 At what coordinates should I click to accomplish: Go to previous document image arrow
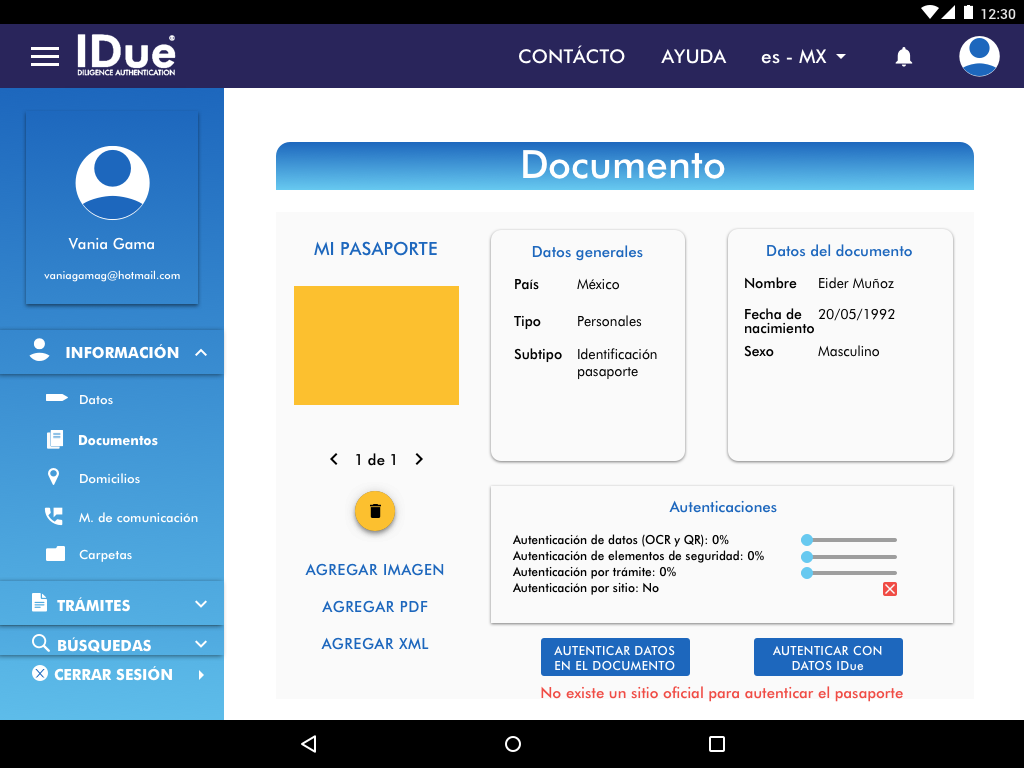(x=334, y=460)
